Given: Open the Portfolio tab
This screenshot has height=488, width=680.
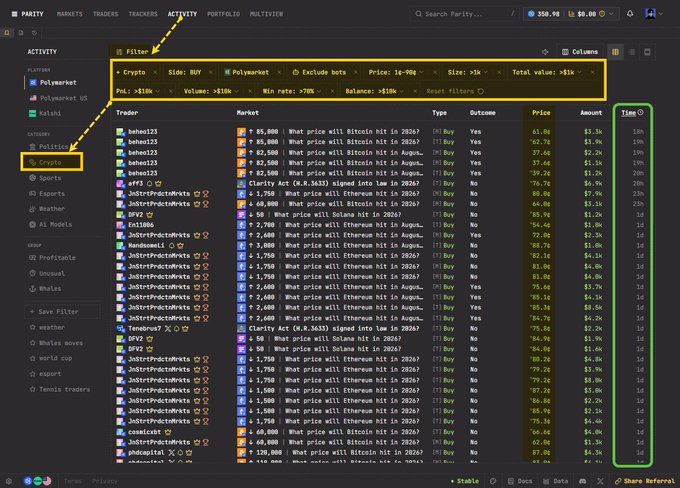Looking at the screenshot, I should [x=223, y=14].
